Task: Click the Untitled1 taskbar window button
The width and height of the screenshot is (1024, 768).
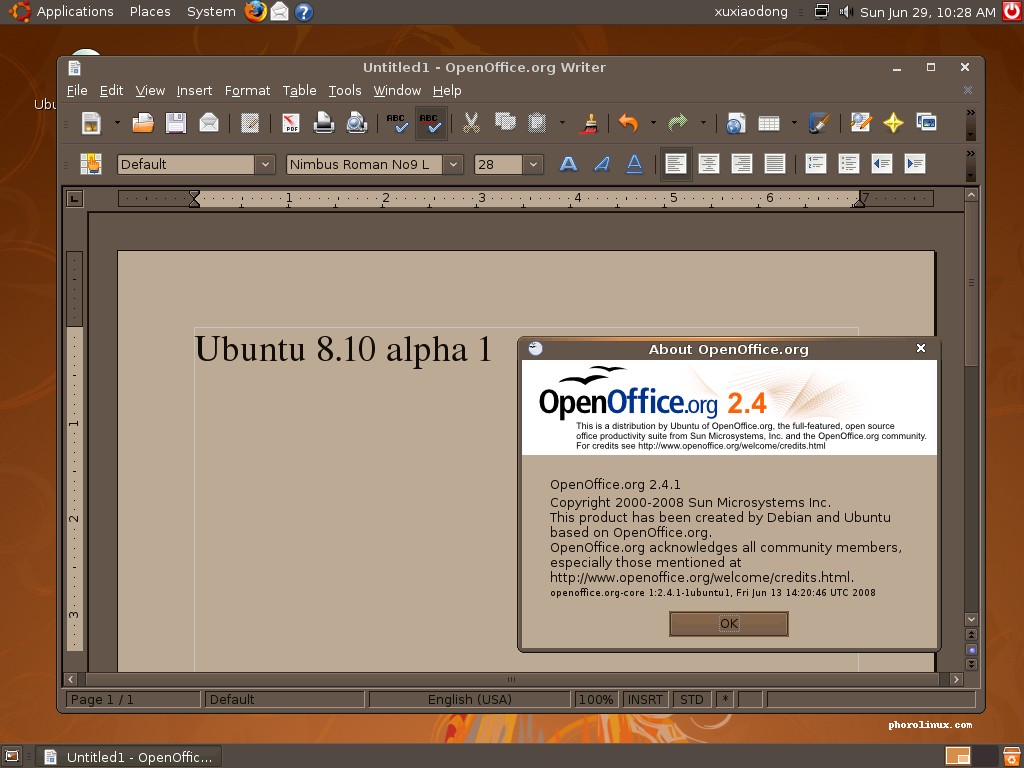Action: (x=128, y=757)
